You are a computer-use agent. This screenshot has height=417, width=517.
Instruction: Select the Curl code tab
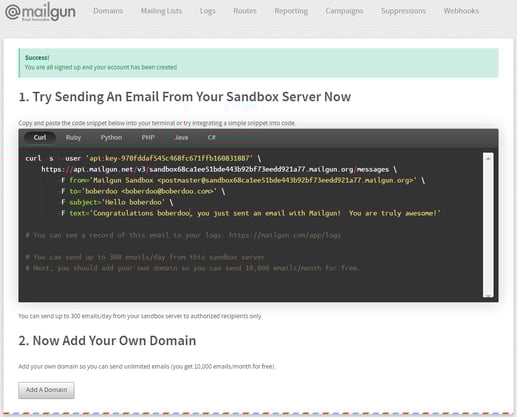click(40, 137)
